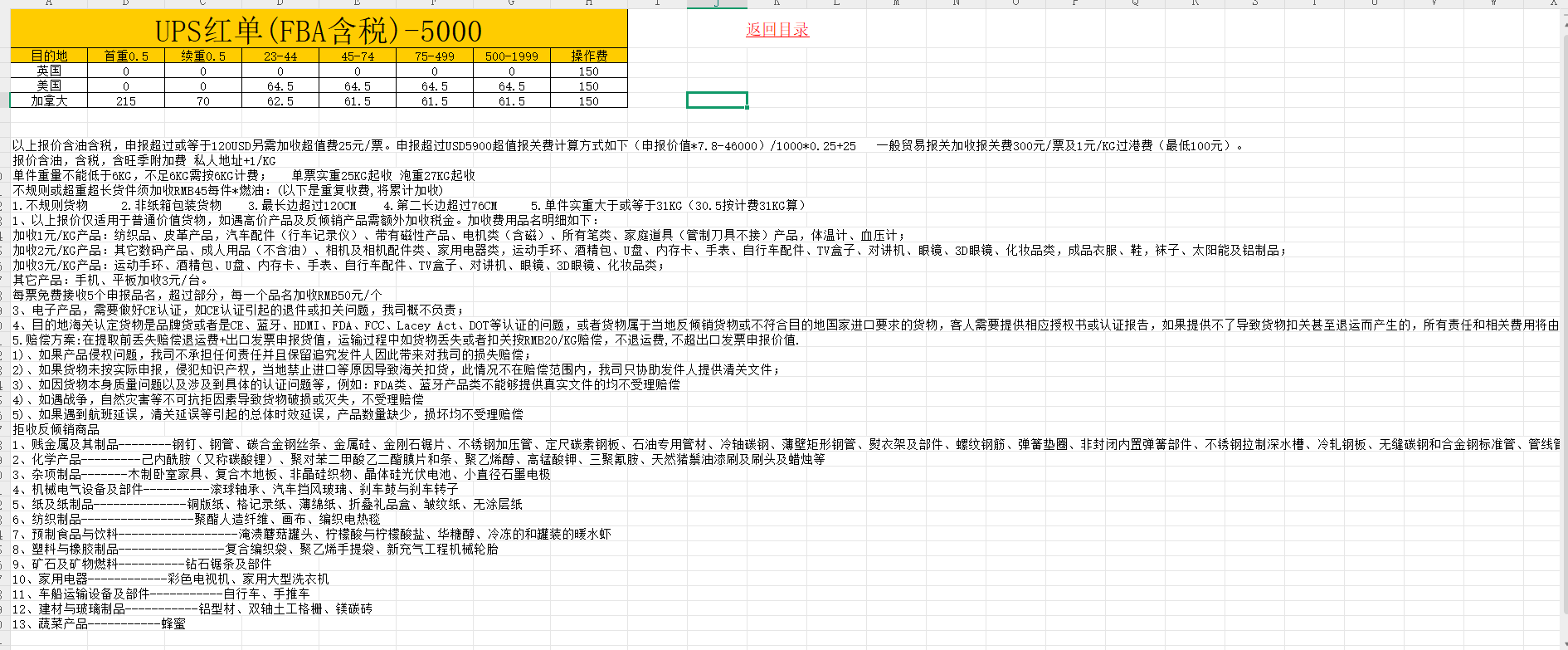Image resolution: width=1568 pixels, height=650 pixels.
Task: Select the 4)、如遇战争 line
Action: pos(218,400)
